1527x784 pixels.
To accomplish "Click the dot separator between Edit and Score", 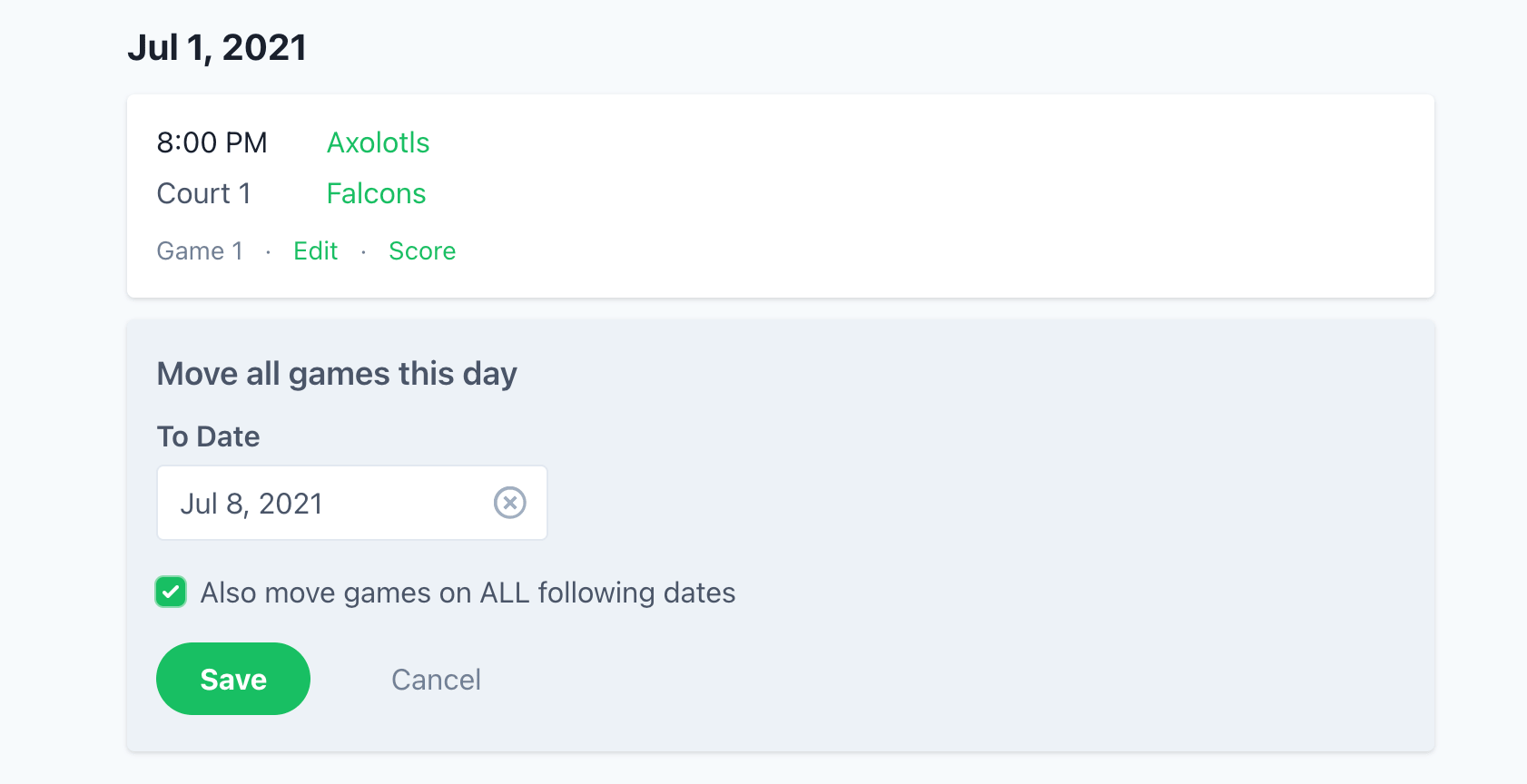I will click(x=363, y=252).
